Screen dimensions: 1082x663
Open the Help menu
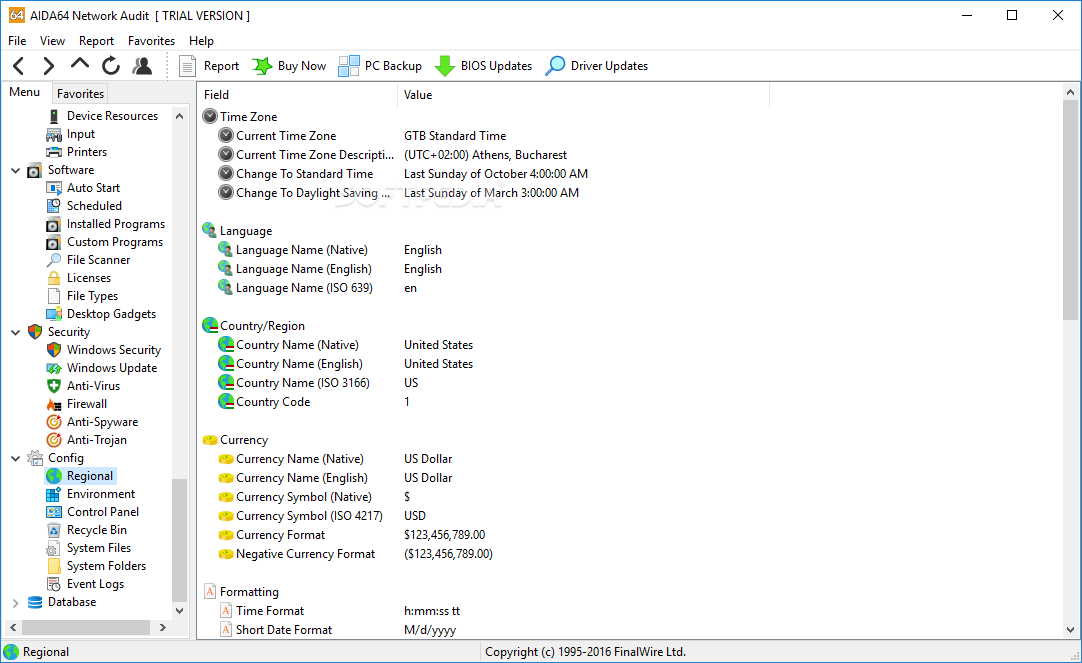201,41
